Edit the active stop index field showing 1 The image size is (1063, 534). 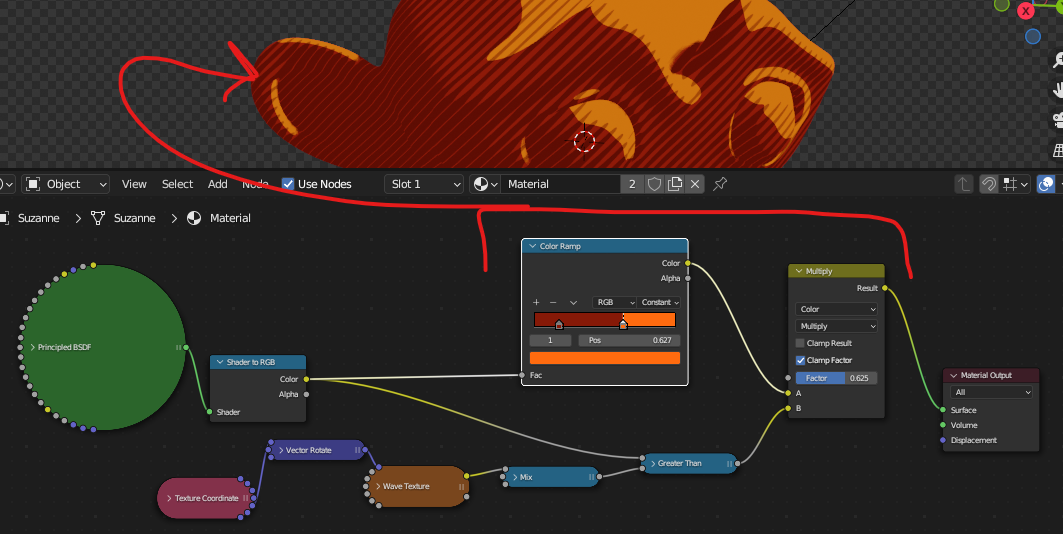coord(550,340)
